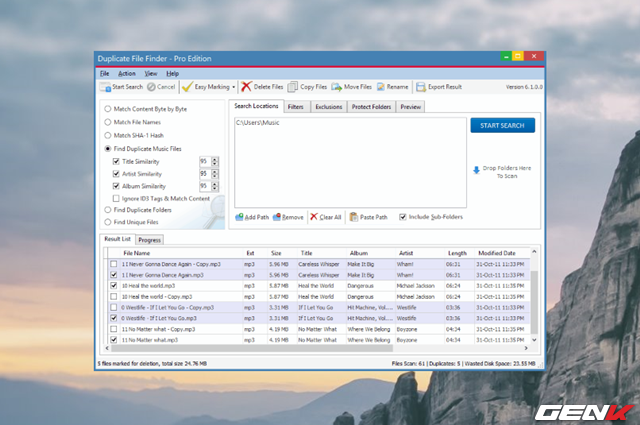Open the Help menu

click(173, 73)
